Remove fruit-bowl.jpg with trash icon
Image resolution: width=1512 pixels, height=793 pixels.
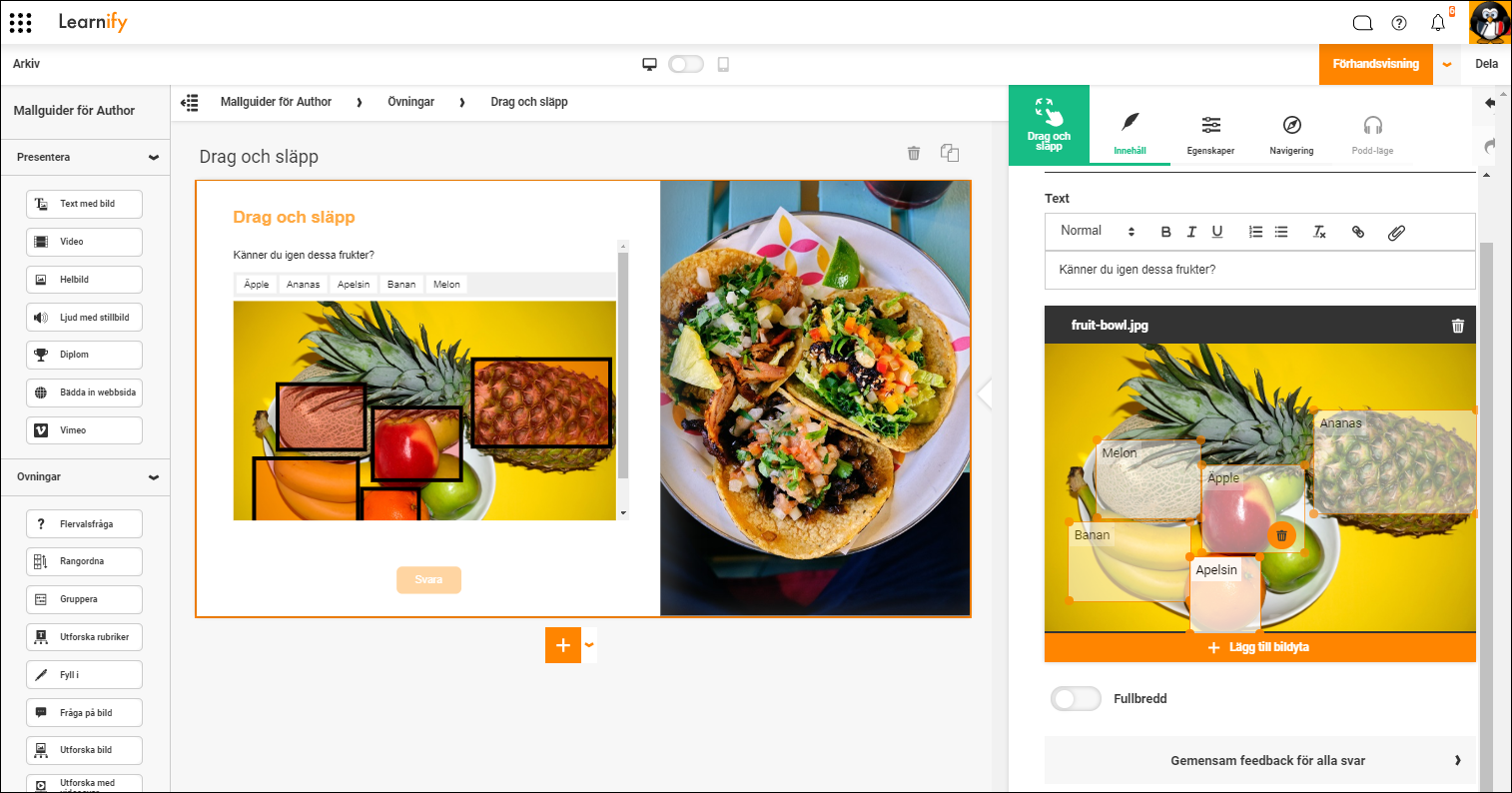[x=1458, y=326]
